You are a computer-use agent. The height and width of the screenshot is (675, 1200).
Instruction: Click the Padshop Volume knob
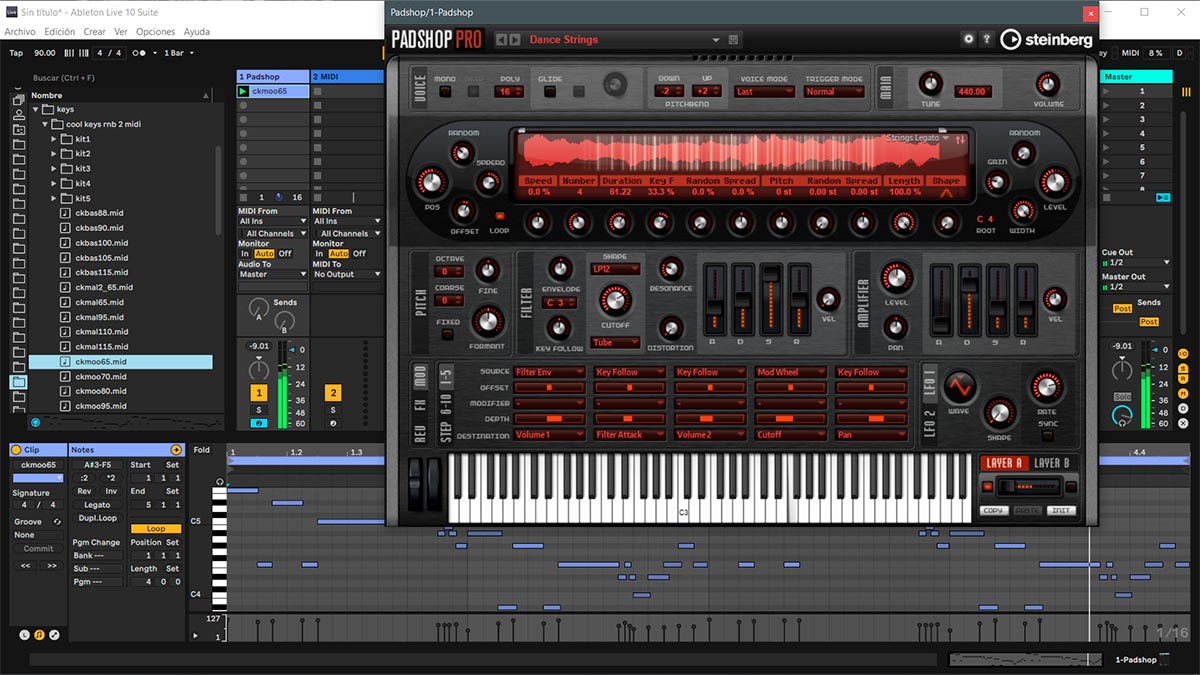[1048, 84]
